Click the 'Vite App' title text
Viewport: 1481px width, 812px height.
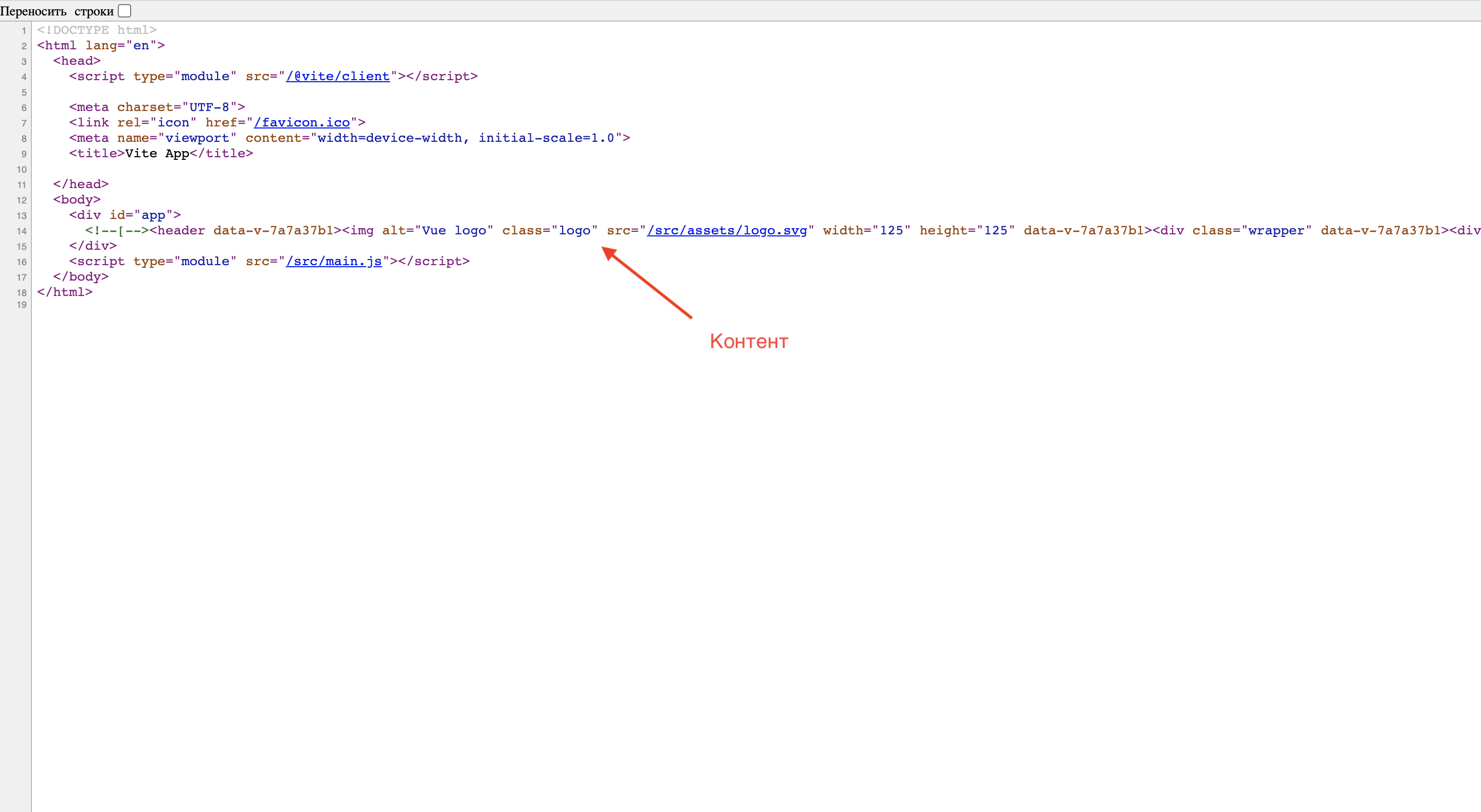[x=157, y=154]
